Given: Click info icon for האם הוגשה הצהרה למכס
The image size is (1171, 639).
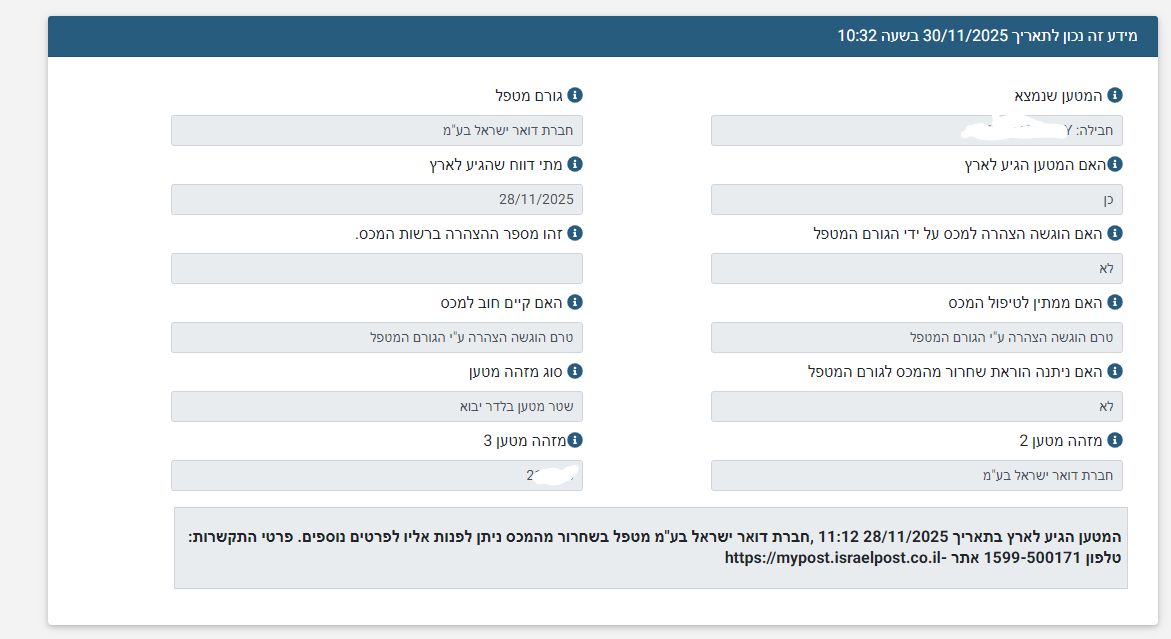Looking at the screenshot, I should pyautogui.click(x=1115, y=233).
